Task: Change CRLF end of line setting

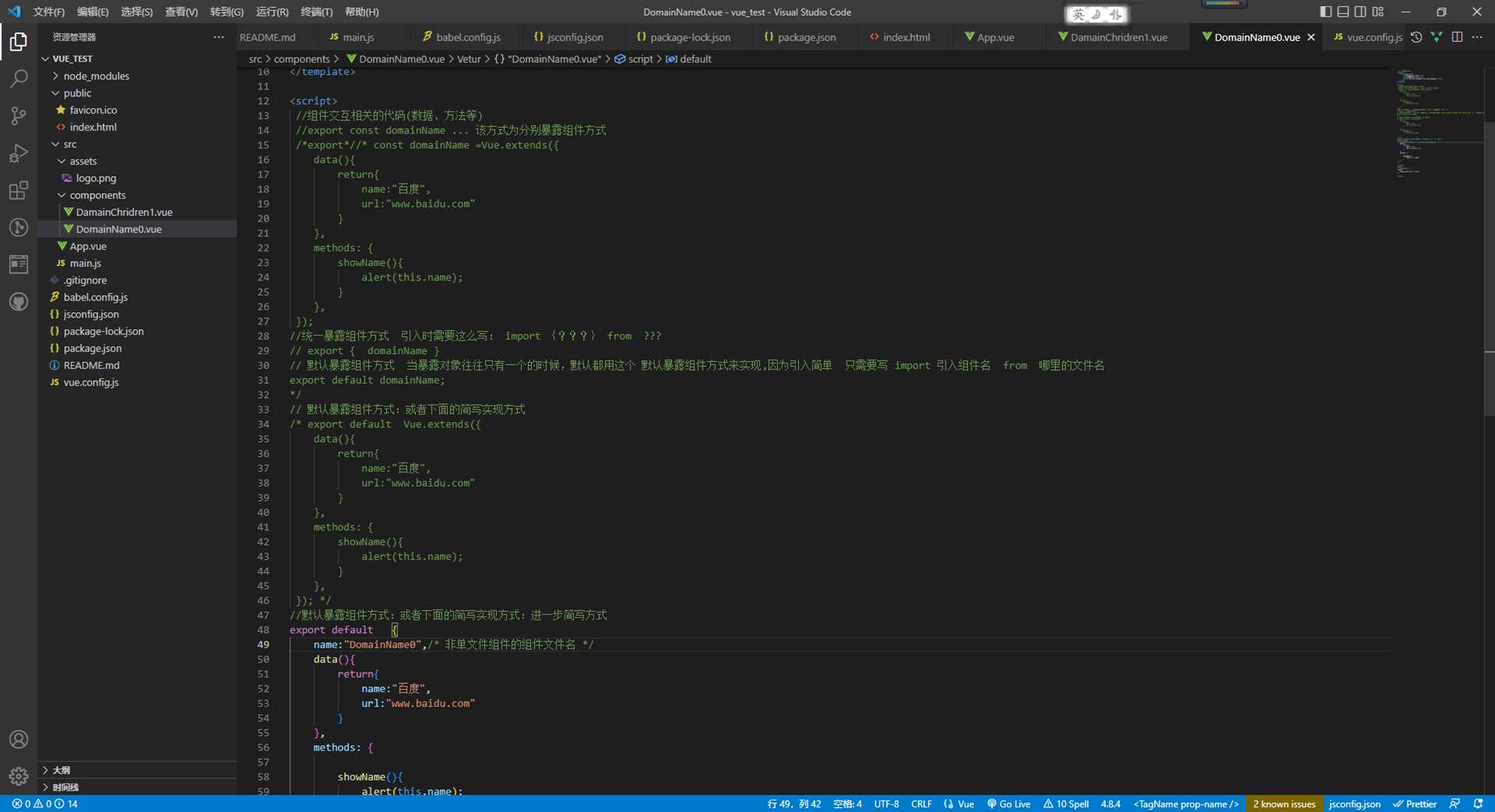Action: (921, 804)
